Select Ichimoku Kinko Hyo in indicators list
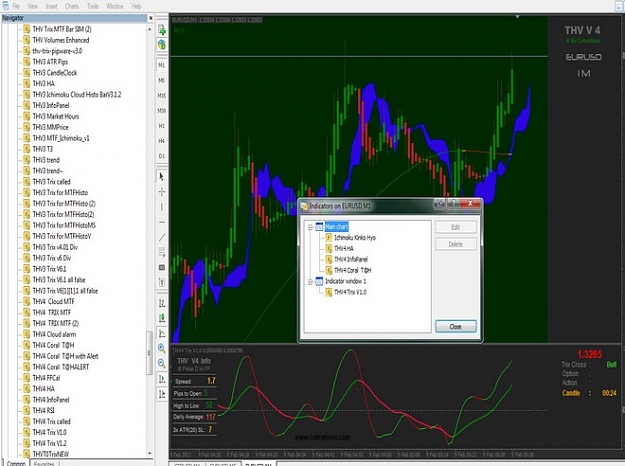 [x=355, y=238]
